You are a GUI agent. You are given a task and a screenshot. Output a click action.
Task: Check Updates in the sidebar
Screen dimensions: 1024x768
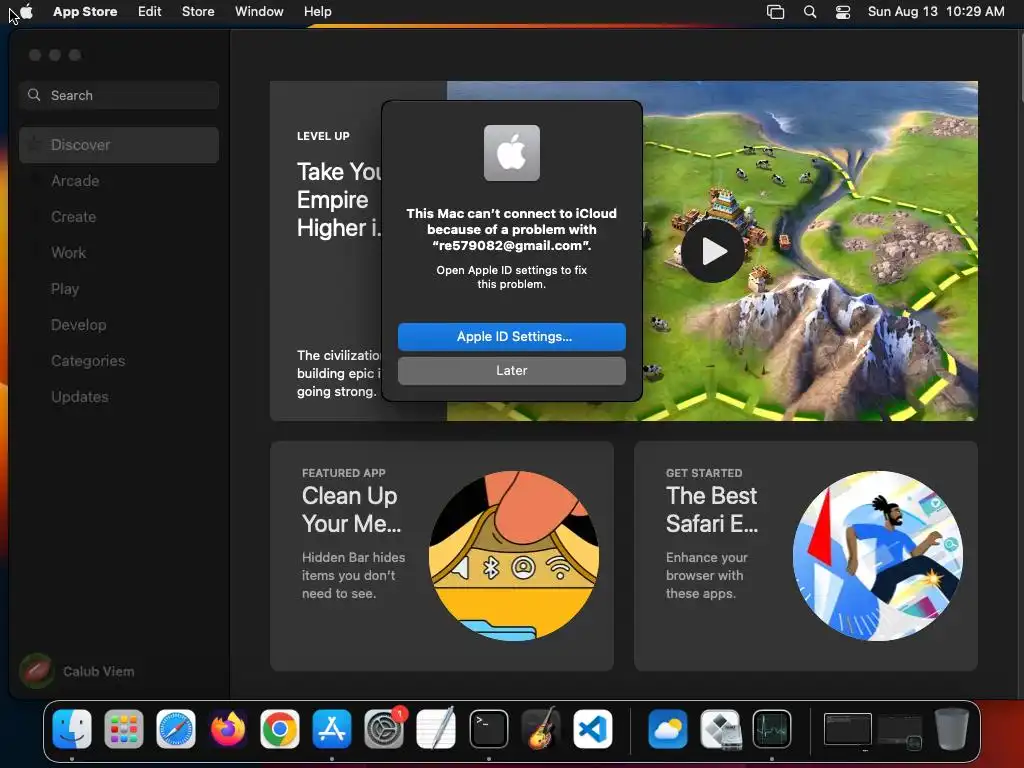tap(80, 396)
